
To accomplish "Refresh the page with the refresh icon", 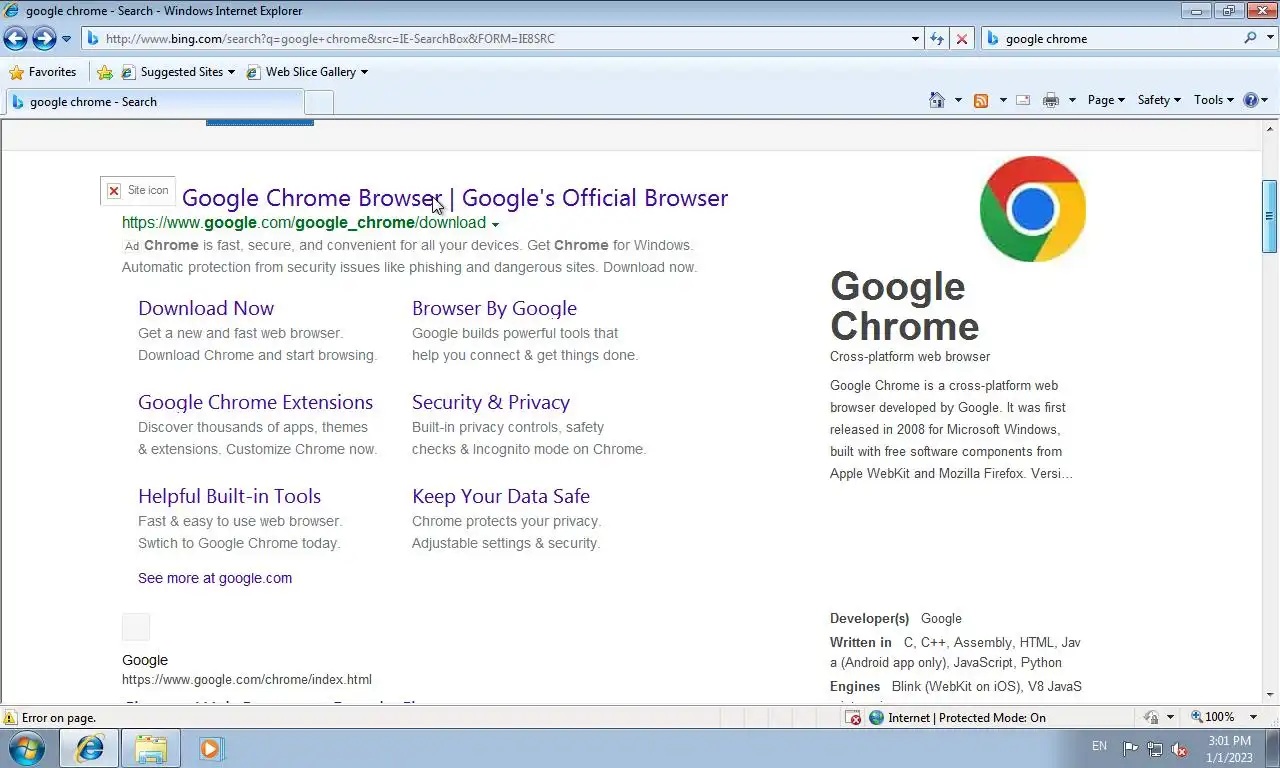I will (x=937, y=39).
